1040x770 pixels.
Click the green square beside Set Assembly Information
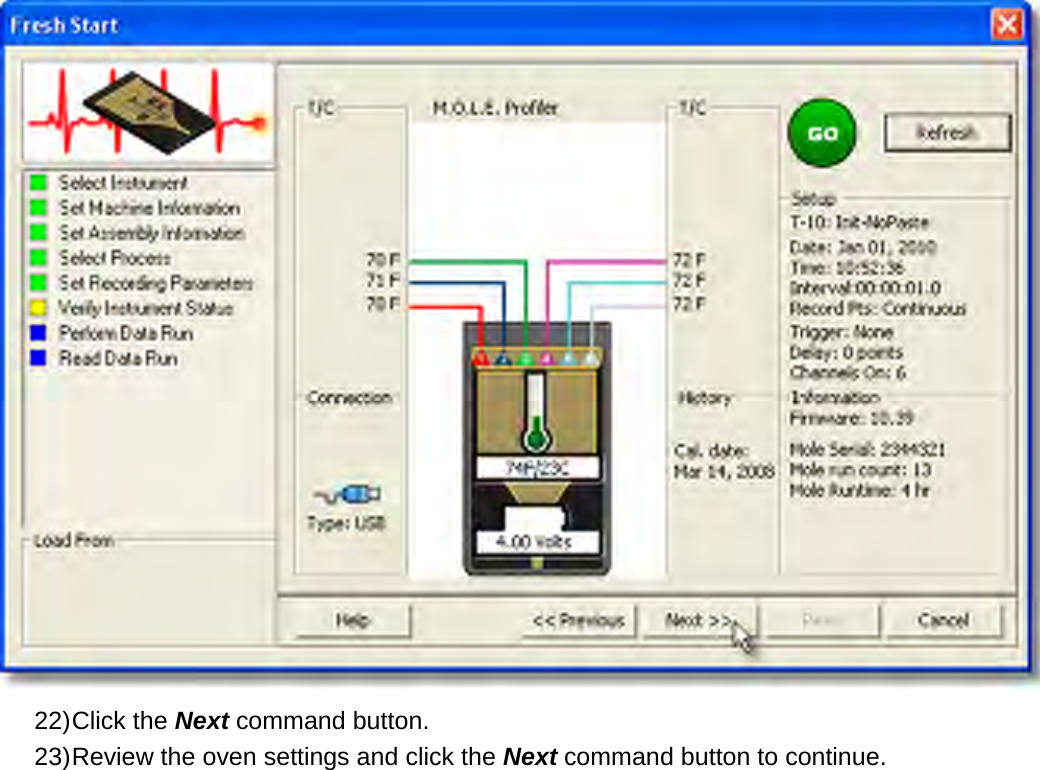click(x=38, y=233)
